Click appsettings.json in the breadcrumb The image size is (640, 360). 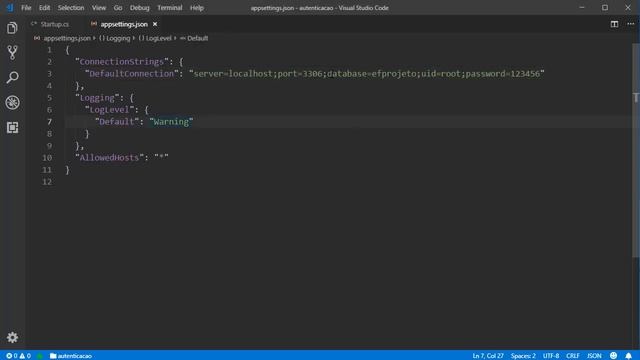pos(67,38)
